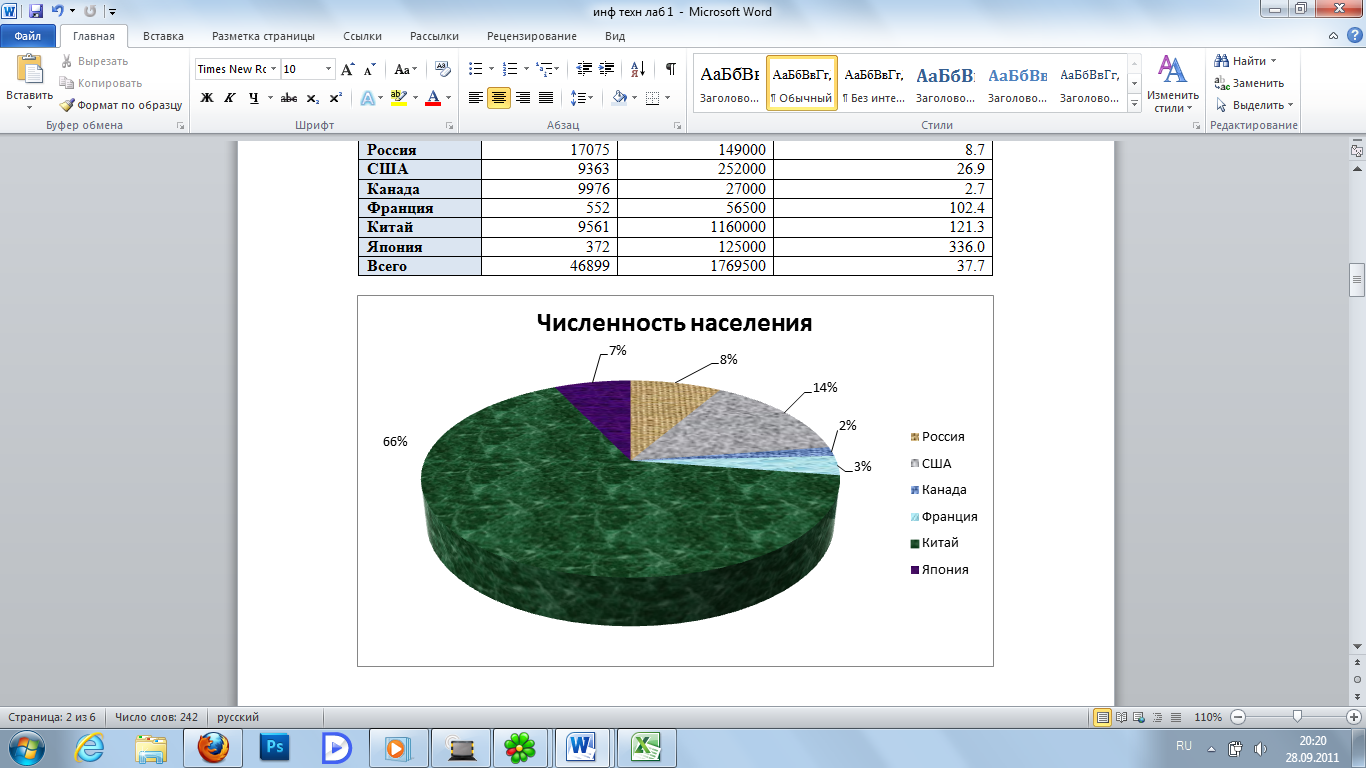Viewport: 1366px width, 768px height.
Task: Click the increase indent icon
Action: (607, 69)
